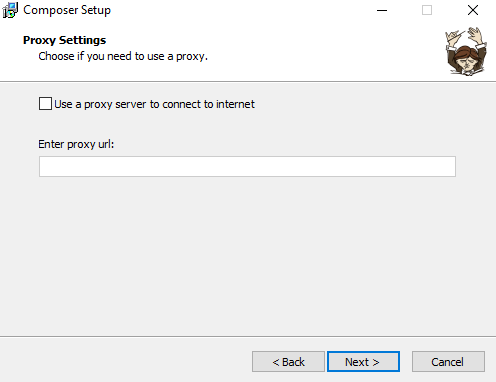
Task: Cancel the Composer setup
Action: (448, 362)
